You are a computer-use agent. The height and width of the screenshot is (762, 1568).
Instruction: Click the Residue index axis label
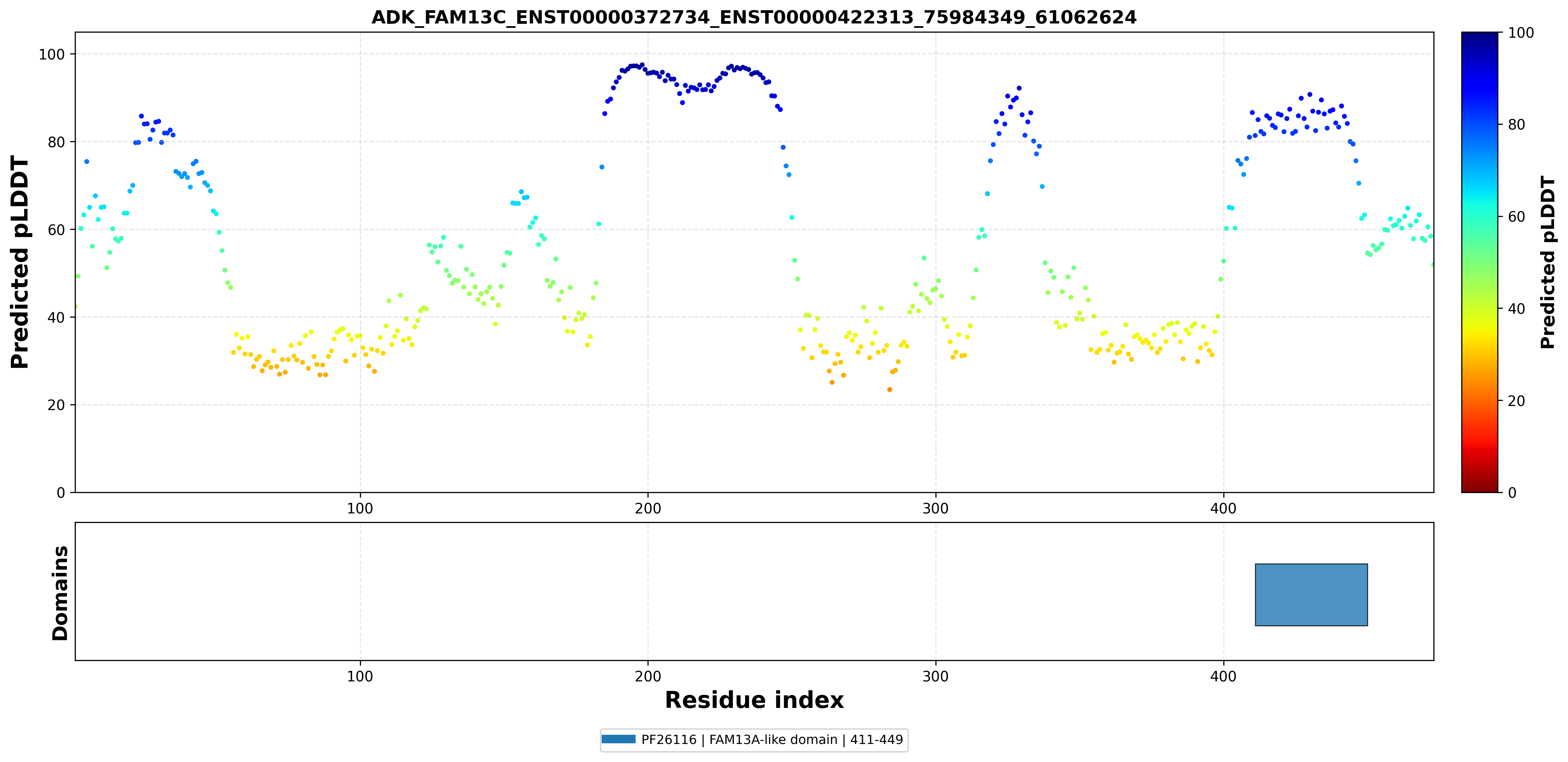(x=754, y=700)
